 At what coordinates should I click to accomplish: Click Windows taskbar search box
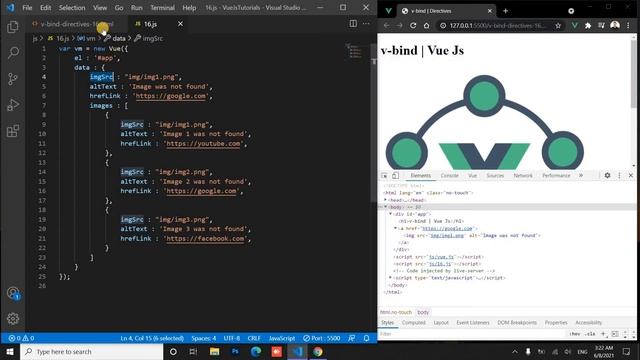91,351
